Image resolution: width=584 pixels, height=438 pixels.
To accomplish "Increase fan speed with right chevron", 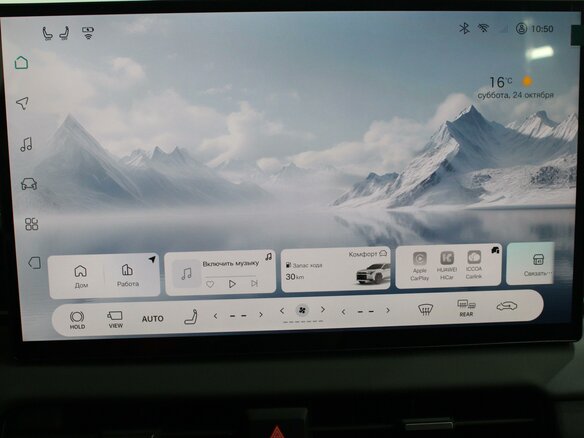I will 323,310.
